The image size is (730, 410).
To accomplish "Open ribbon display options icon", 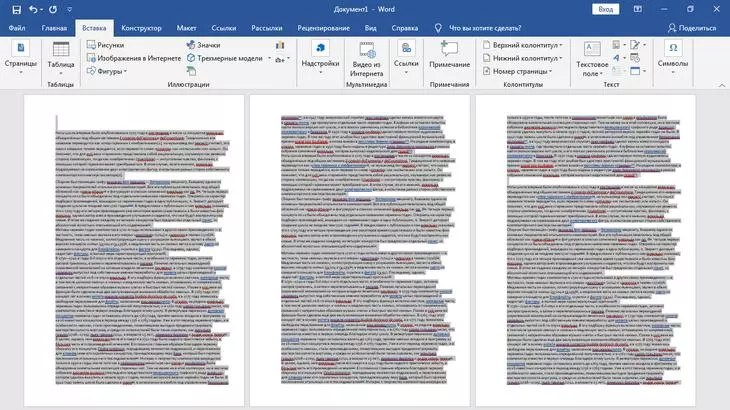I will click(x=637, y=9).
